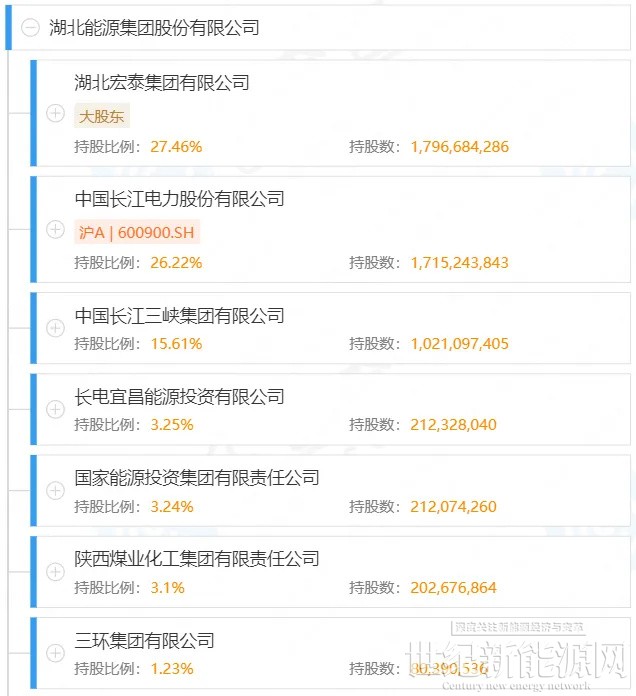Open 三环集团有限公司 company link

pos(144,641)
